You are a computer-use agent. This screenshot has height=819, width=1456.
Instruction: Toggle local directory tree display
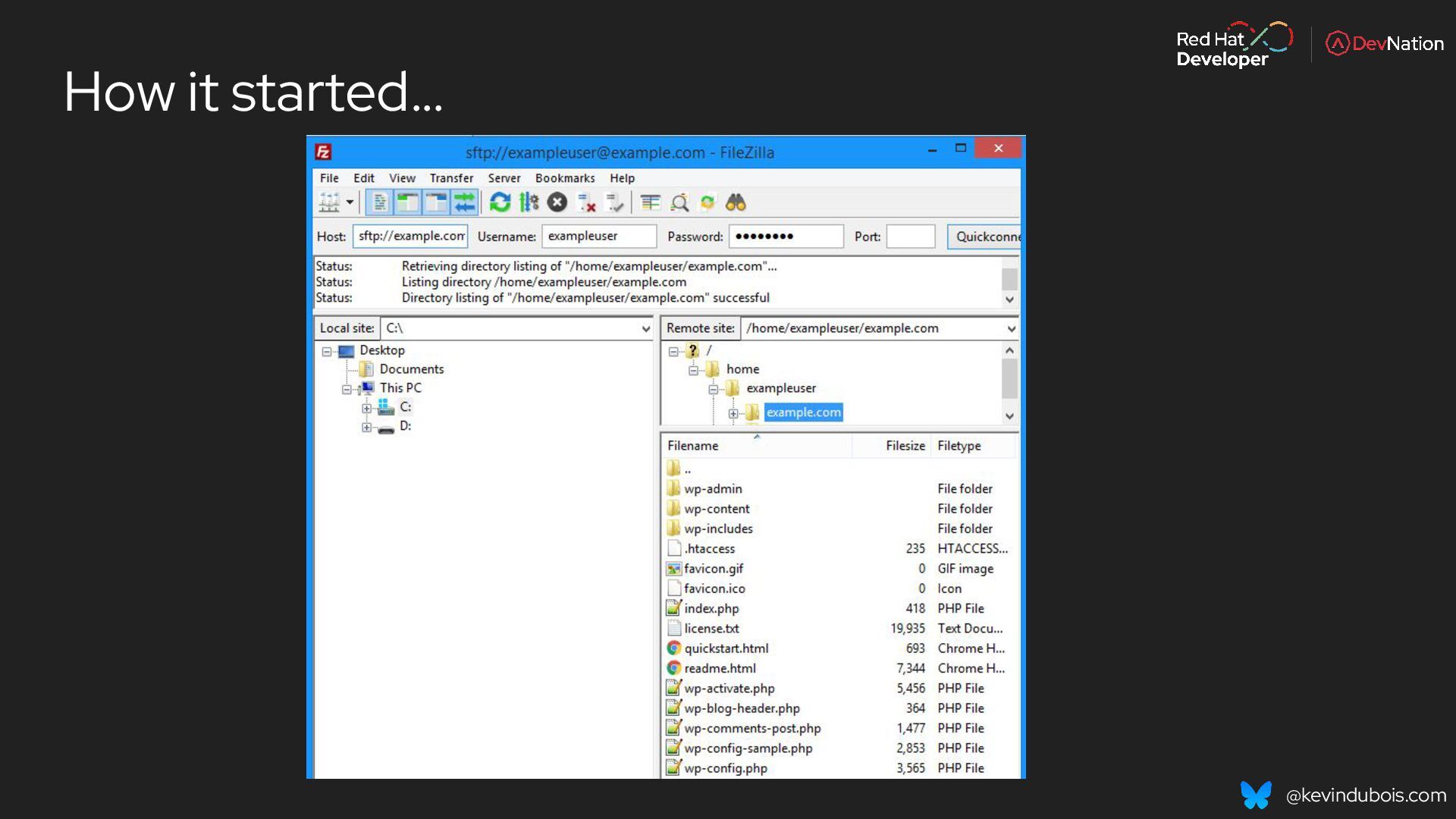(x=408, y=202)
